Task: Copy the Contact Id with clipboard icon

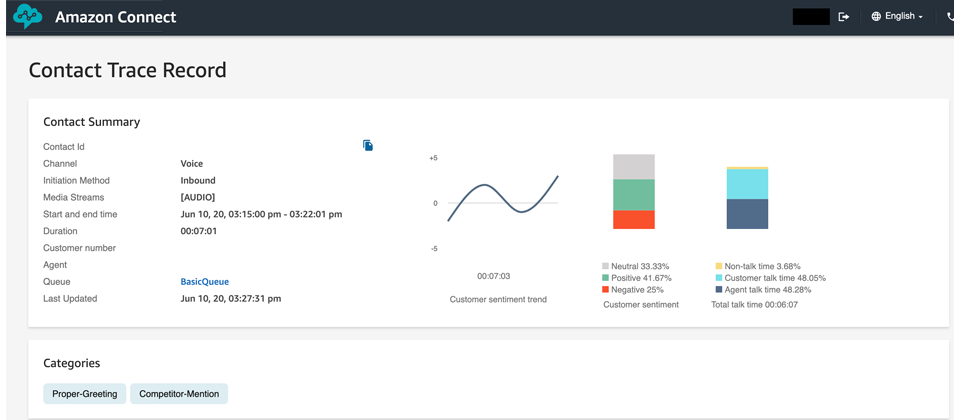Action: coord(368,145)
